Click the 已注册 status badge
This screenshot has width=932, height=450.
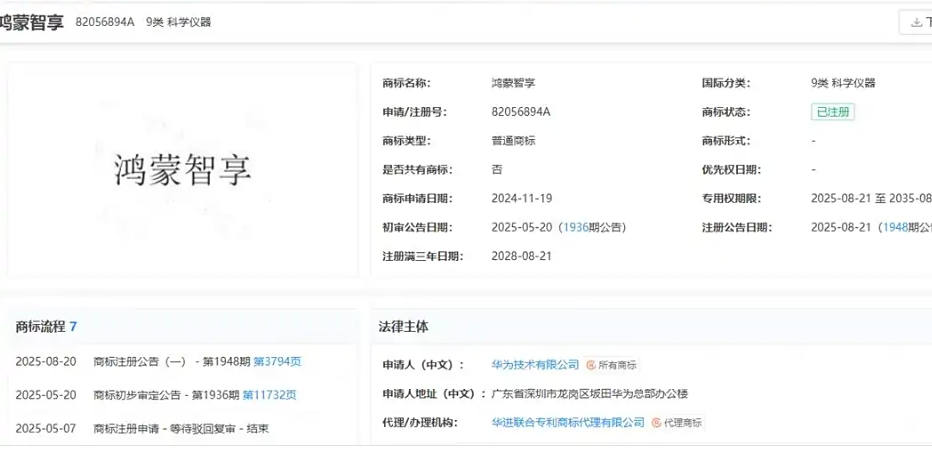833,112
